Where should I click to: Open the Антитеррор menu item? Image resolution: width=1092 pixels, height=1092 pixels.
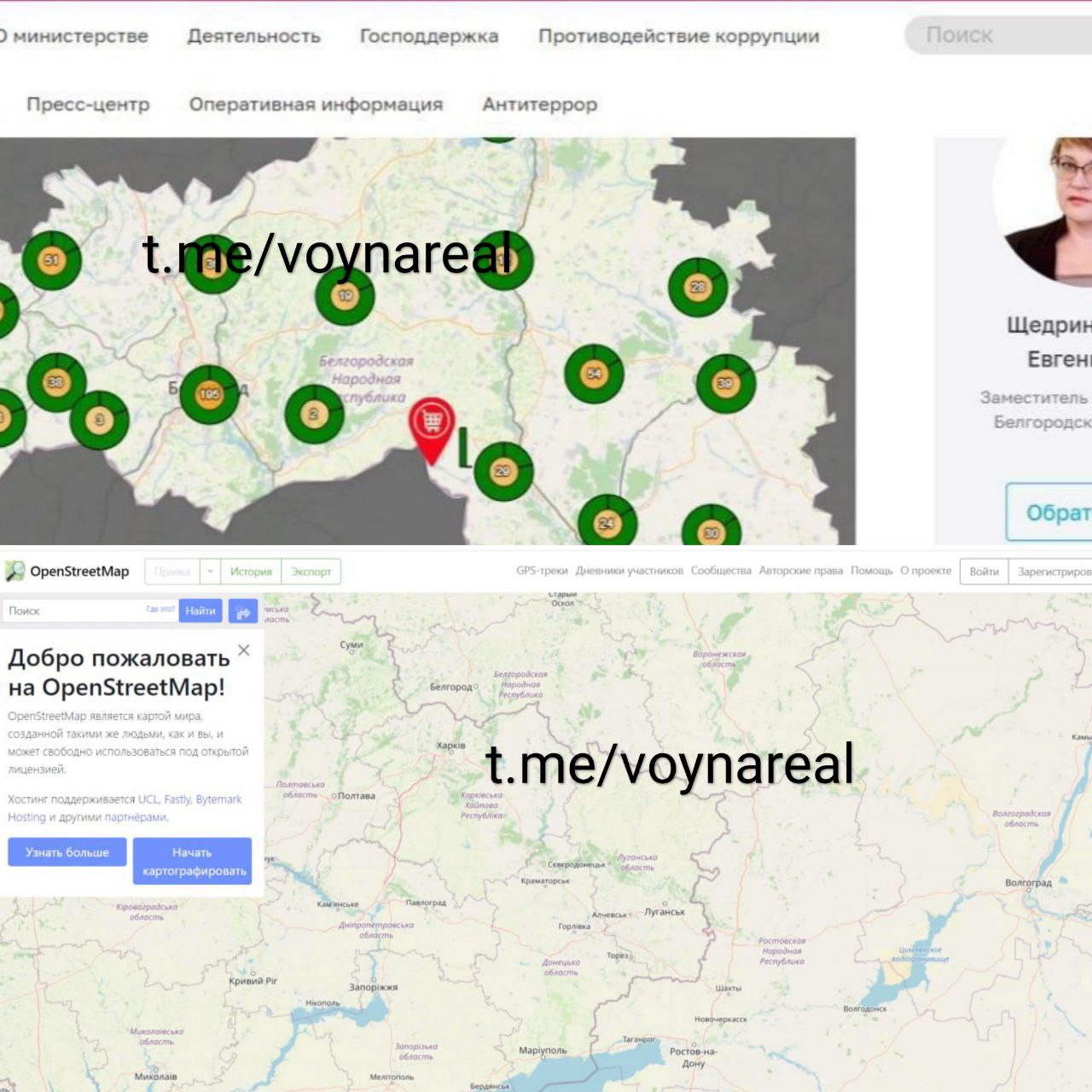[x=539, y=104]
